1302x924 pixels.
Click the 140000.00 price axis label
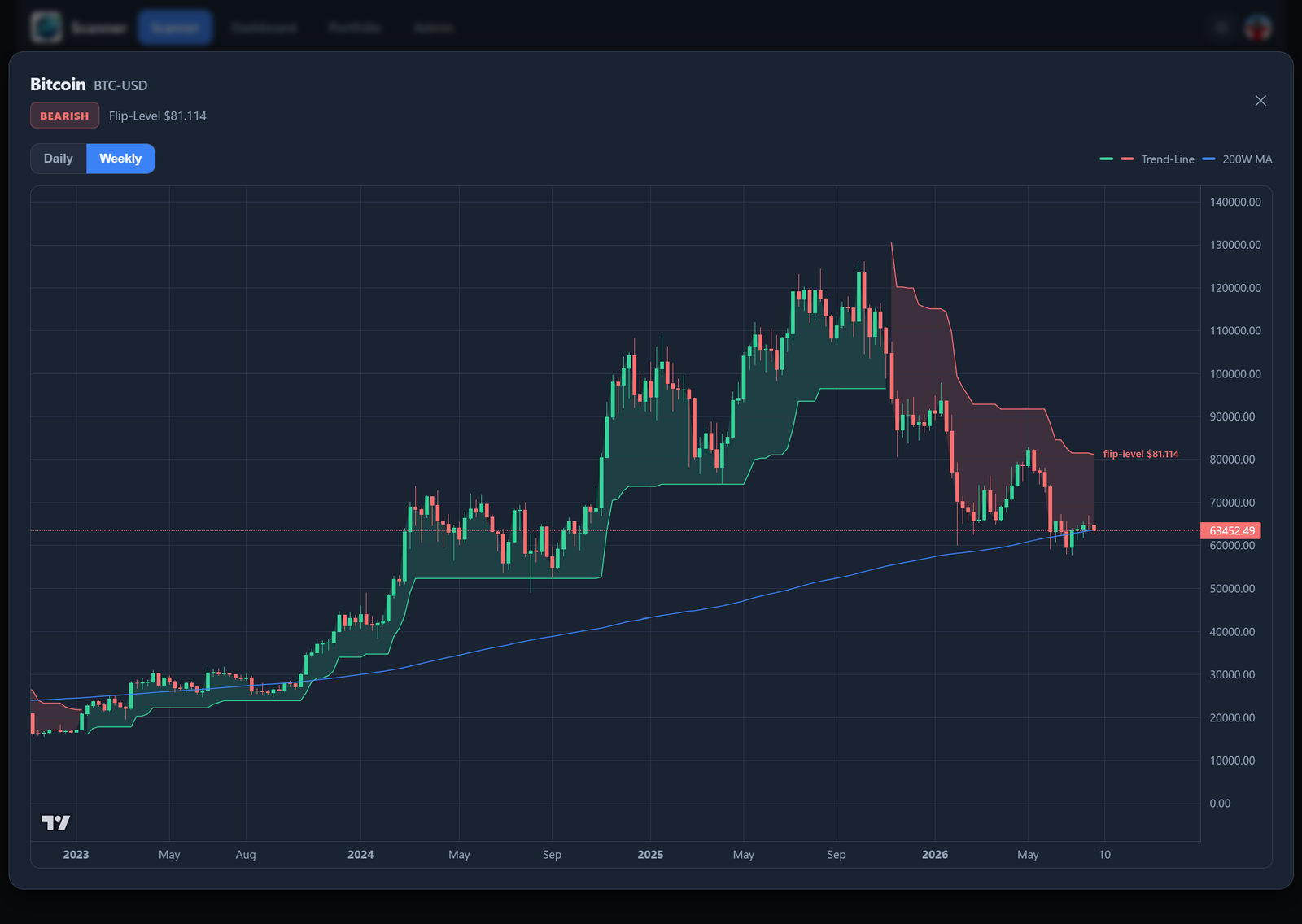click(x=1235, y=202)
